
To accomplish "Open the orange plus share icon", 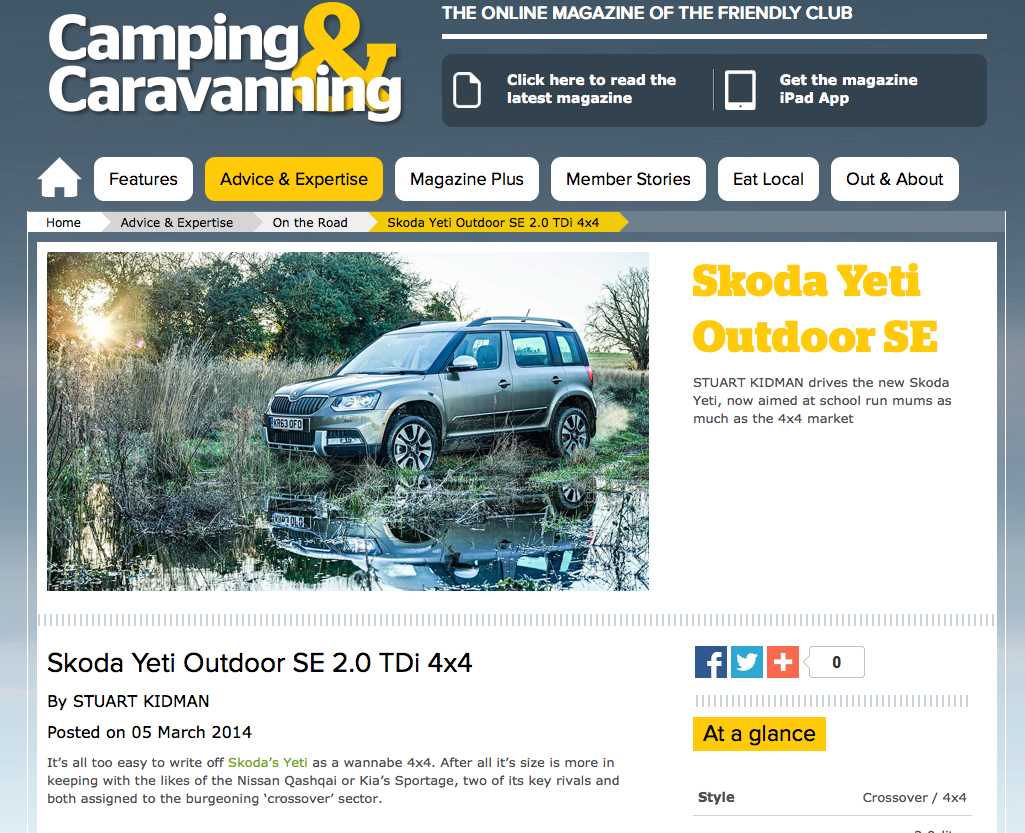I will click(x=782, y=662).
